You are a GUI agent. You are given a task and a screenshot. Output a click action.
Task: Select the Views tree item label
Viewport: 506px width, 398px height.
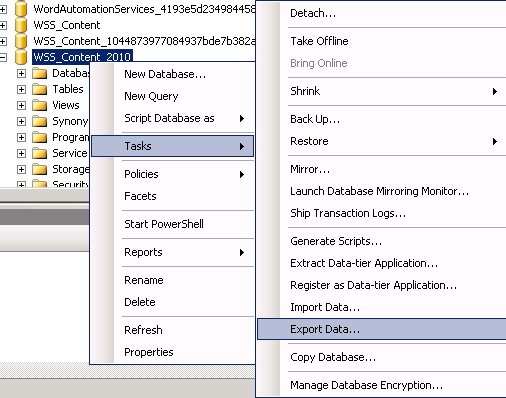pyautogui.click(x=66, y=105)
